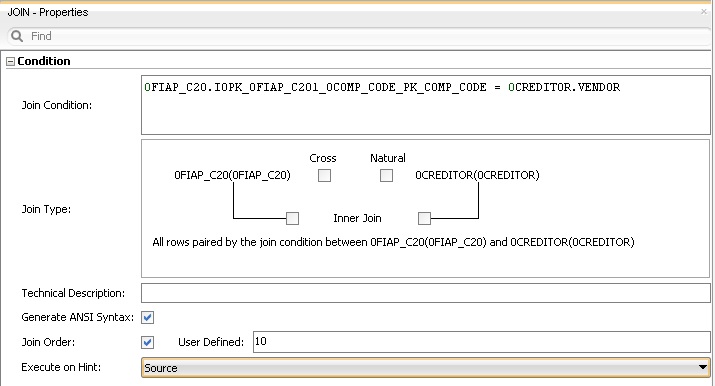Toggle the Join Order checkbox
The height and width of the screenshot is (386, 715).
[147, 342]
